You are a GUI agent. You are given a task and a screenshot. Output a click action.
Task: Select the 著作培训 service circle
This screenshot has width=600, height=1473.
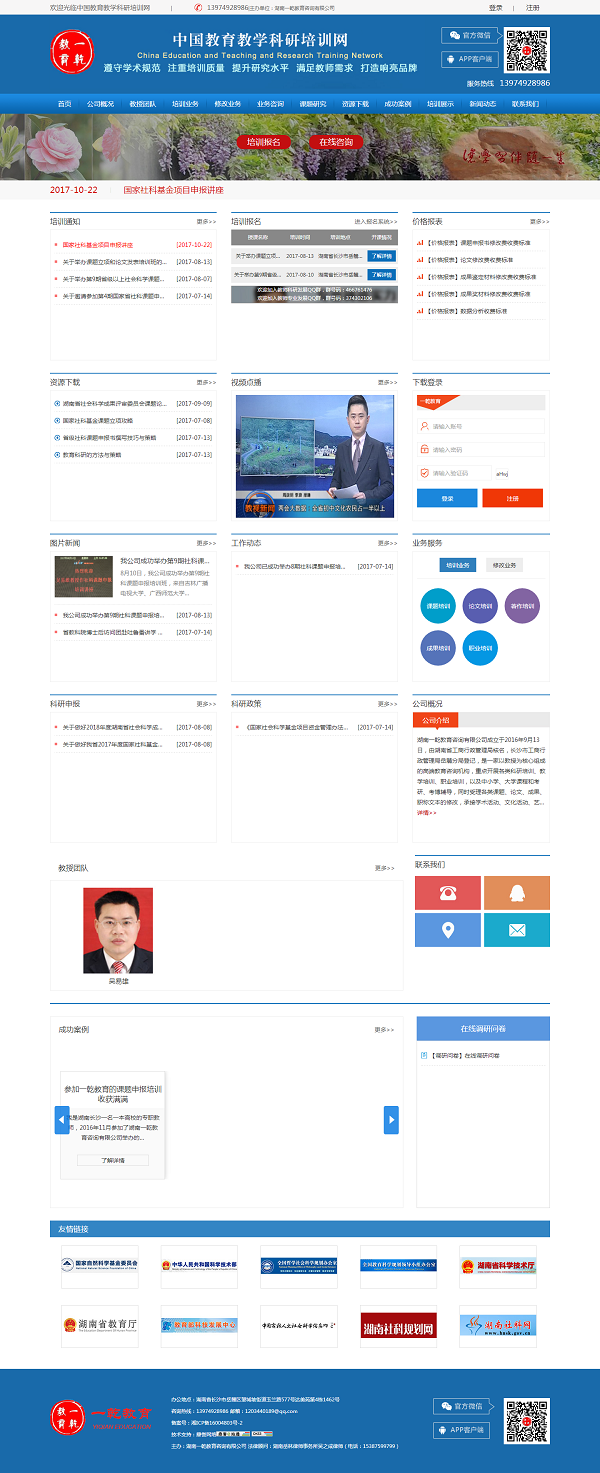point(521,607)
